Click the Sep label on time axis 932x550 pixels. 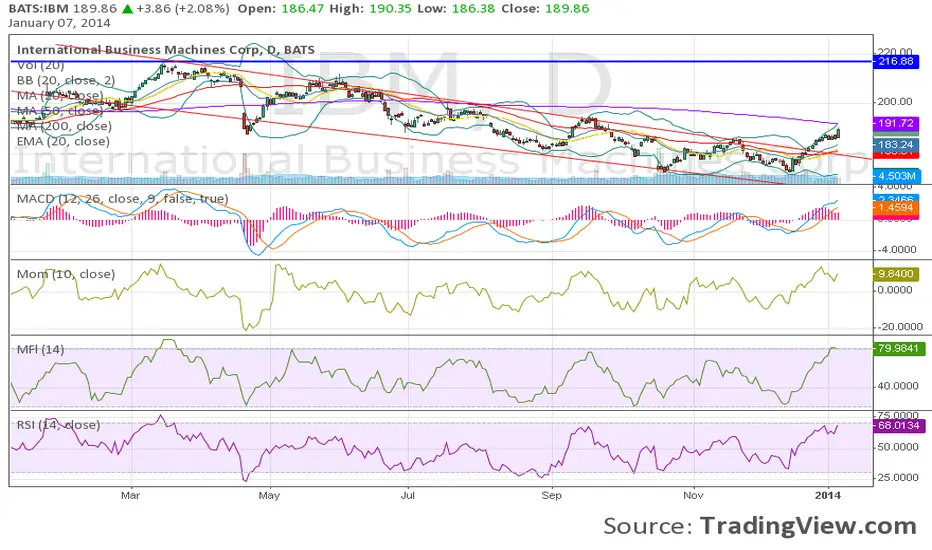pyautogui.click(x=552, y=495)
